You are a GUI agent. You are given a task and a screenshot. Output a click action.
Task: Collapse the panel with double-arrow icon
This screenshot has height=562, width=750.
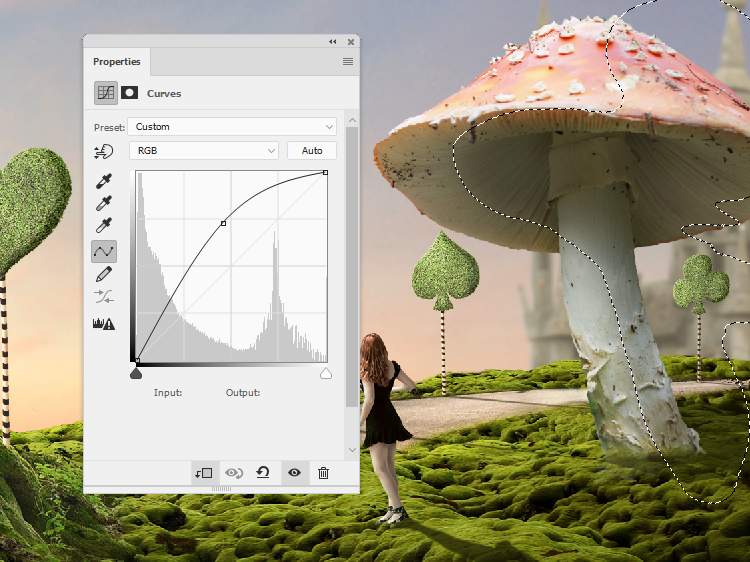point(332,42)
